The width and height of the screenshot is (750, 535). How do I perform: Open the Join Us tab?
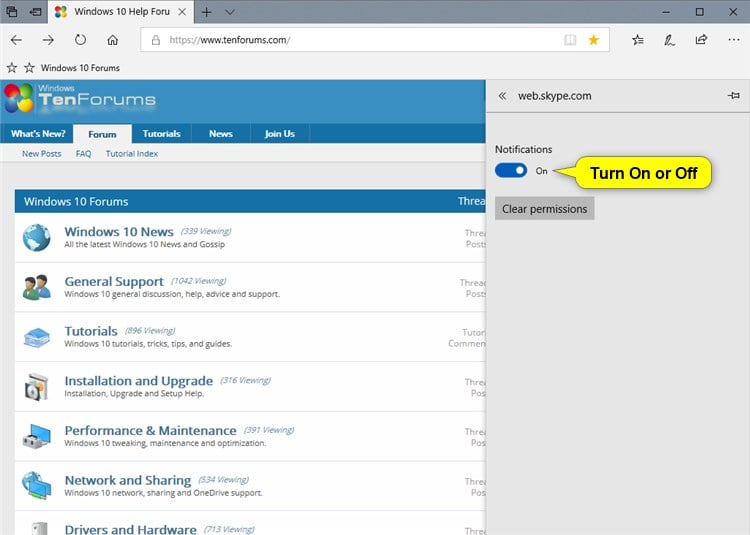[x=280, y=134]
